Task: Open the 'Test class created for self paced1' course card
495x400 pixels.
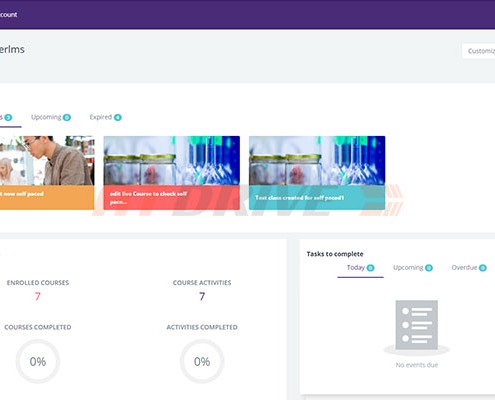Action: tap(317, 173)
